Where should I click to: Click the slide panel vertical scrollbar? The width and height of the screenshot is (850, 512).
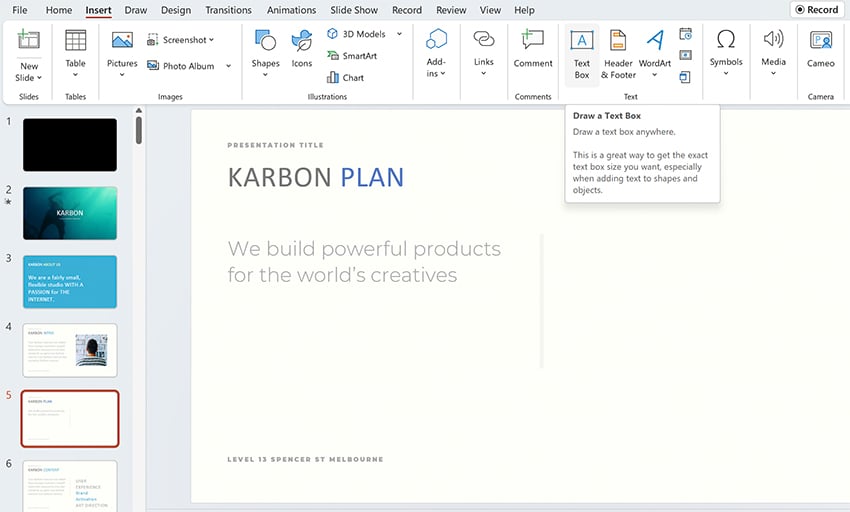pyautogui.click(x=138, y=130)
